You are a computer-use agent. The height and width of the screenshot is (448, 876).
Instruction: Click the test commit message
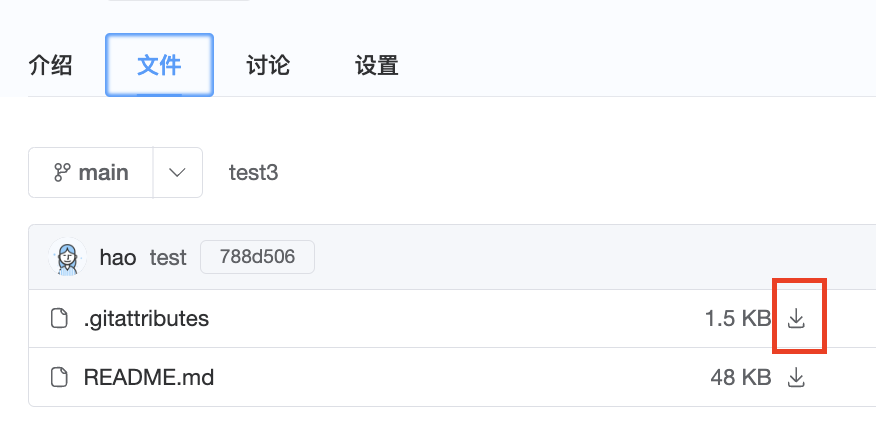coord(168,257)
